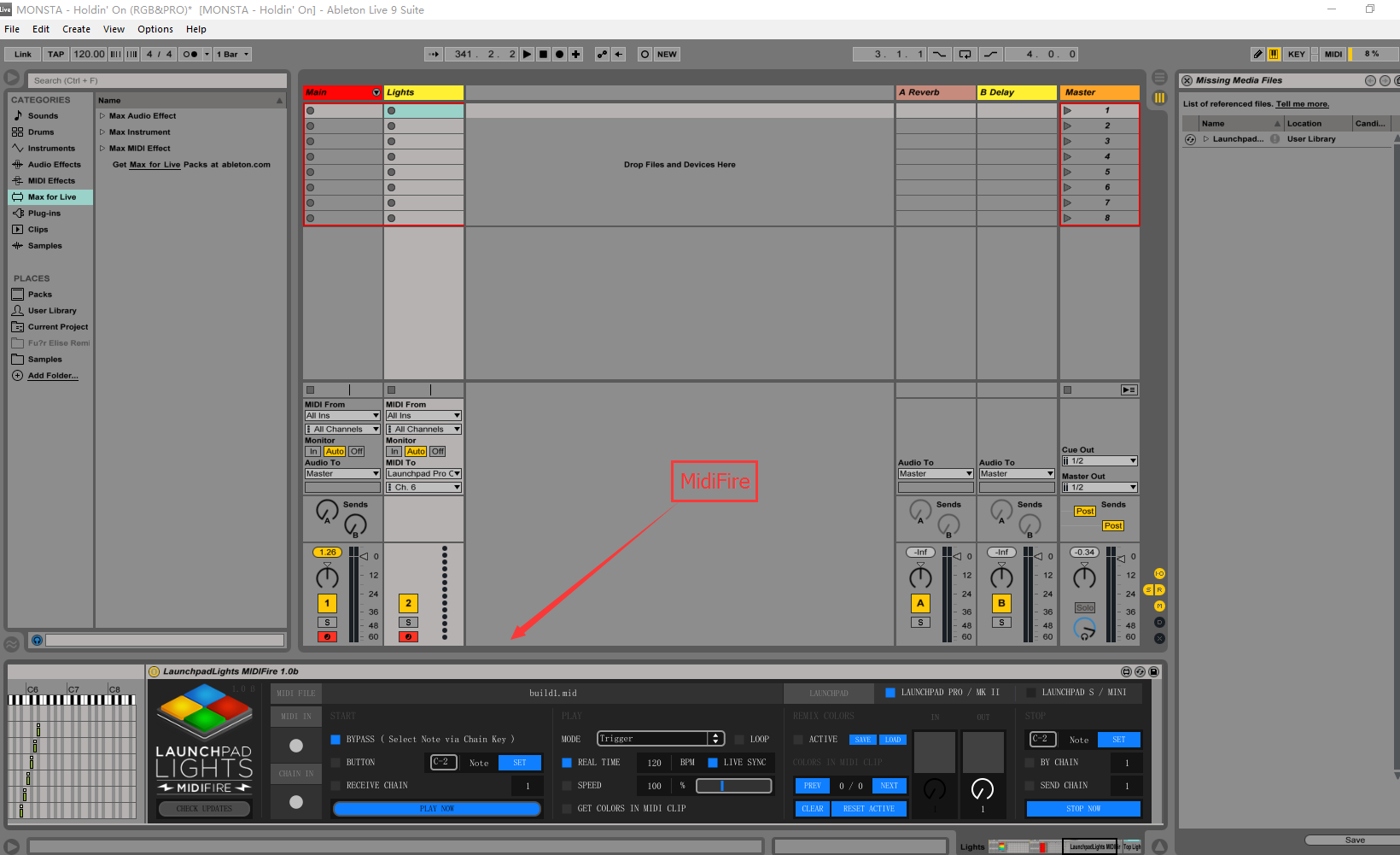Viewport: 1400px width, 855px height.
Task: Click the Play button in transport
Action: [x=528, y=54]
